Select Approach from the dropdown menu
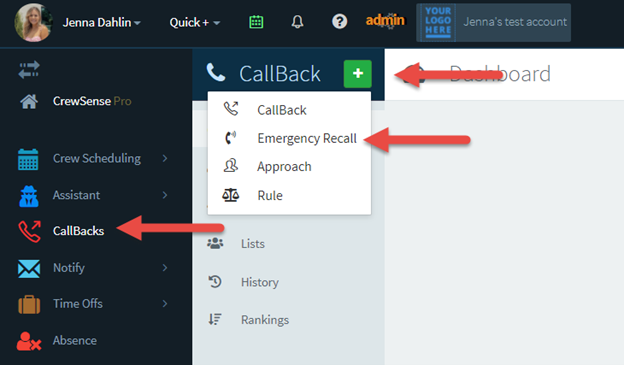The width and height of the screenshot is (624, 365). click(284, 166)
